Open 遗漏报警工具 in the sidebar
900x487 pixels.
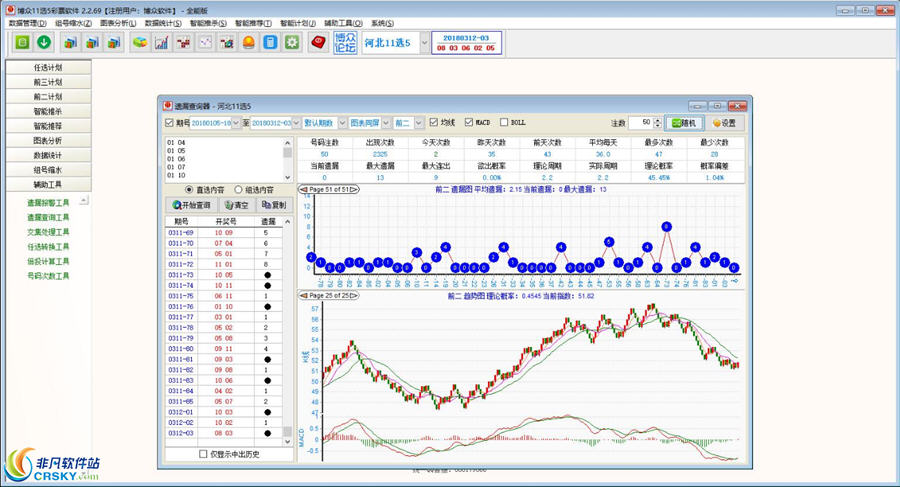click(x=48, y=202)
